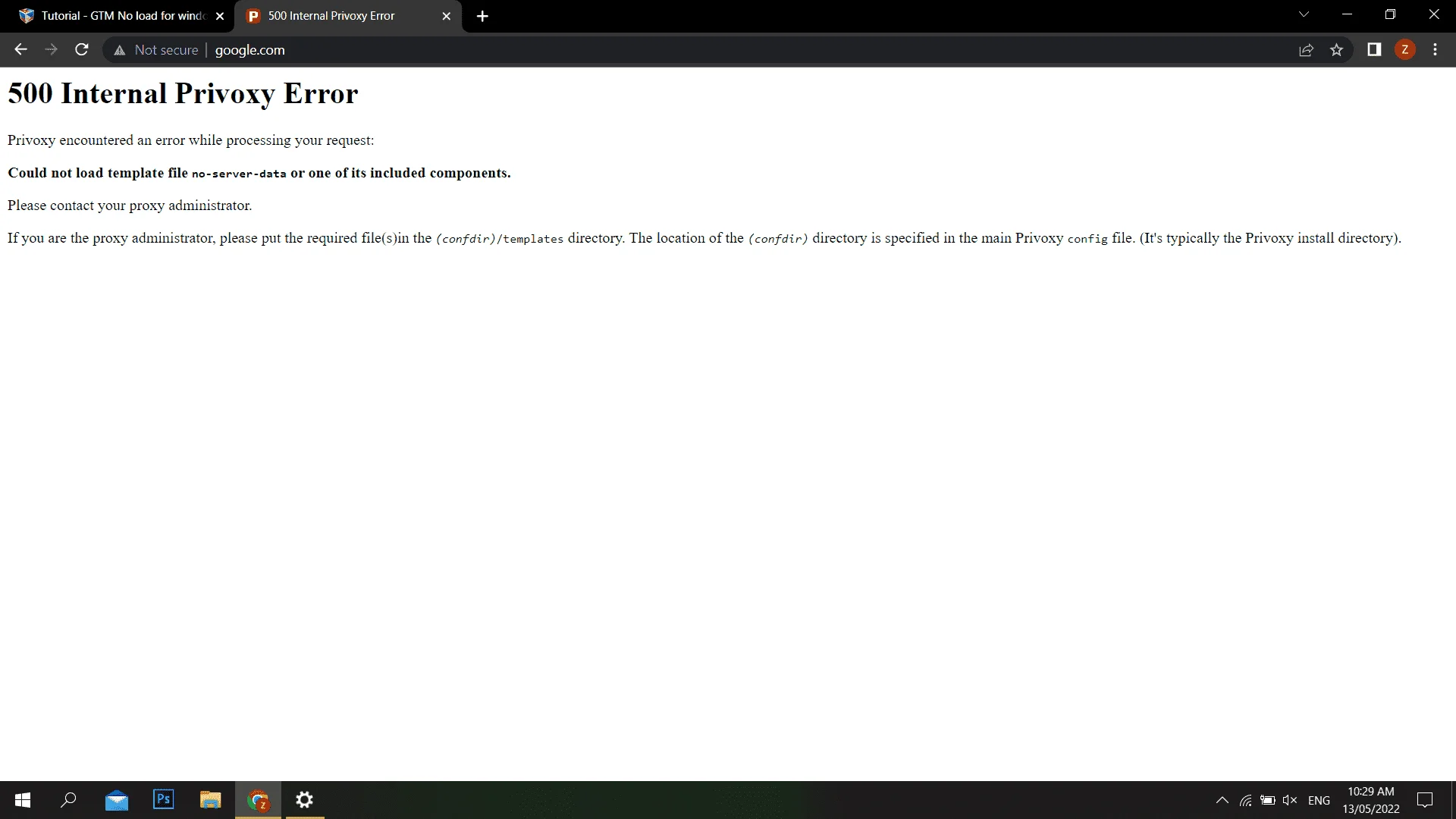
Task: Click the browser forward arrow
Action: (51, 50)
